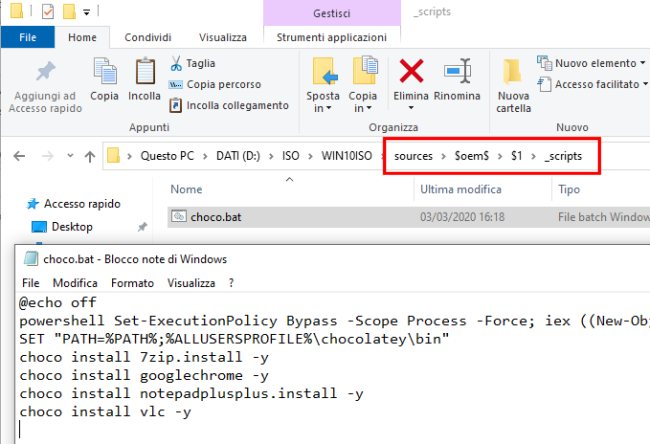
Task: Expand the chevron after sources
Action: pos(444,156)
